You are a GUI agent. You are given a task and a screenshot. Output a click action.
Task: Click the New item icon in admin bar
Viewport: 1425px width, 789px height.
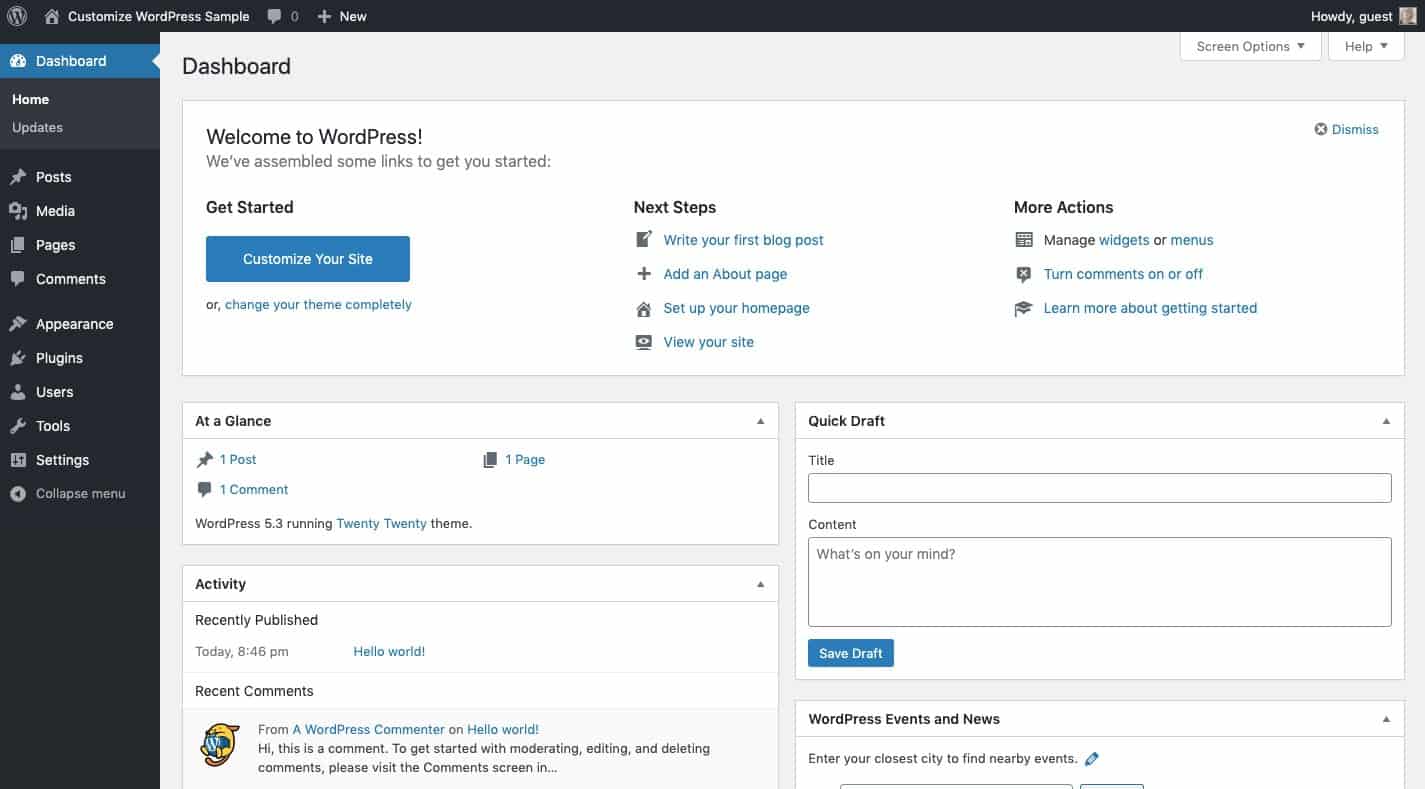(x=322, y=16)
